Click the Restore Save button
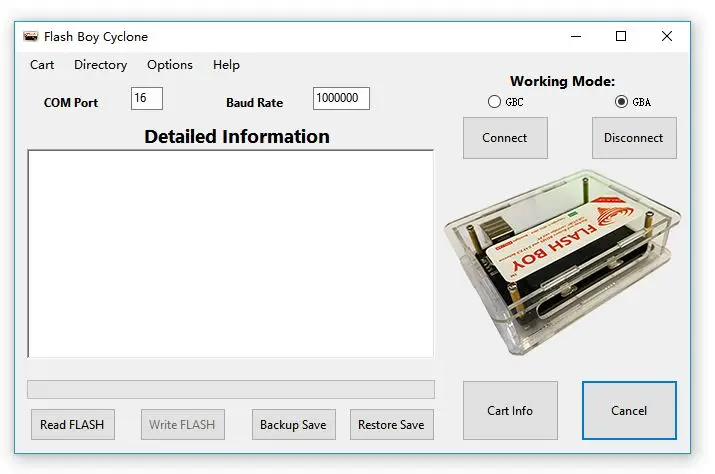 click(391, 424)
